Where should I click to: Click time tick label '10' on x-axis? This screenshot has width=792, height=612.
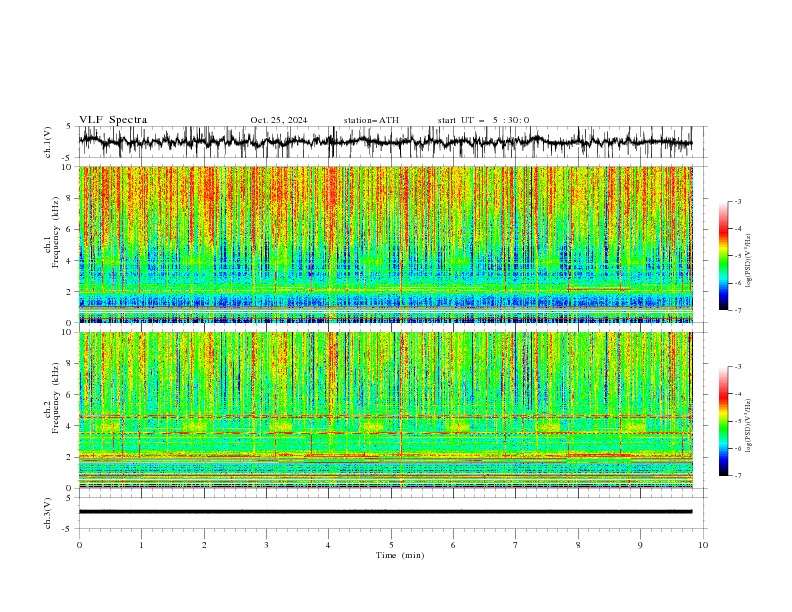[703, 545]
